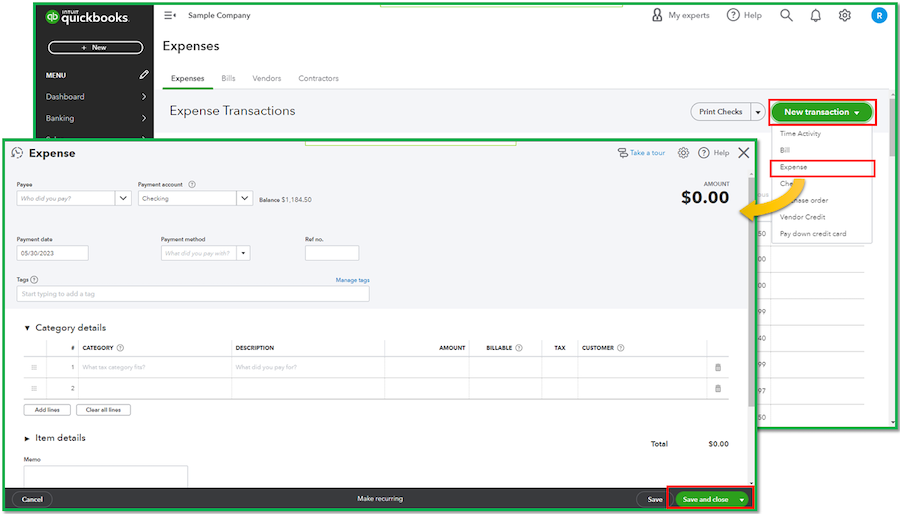This screenshot has height=514, width=900.
Task: Click the QuickBooks logo
Action: point(87,17)
